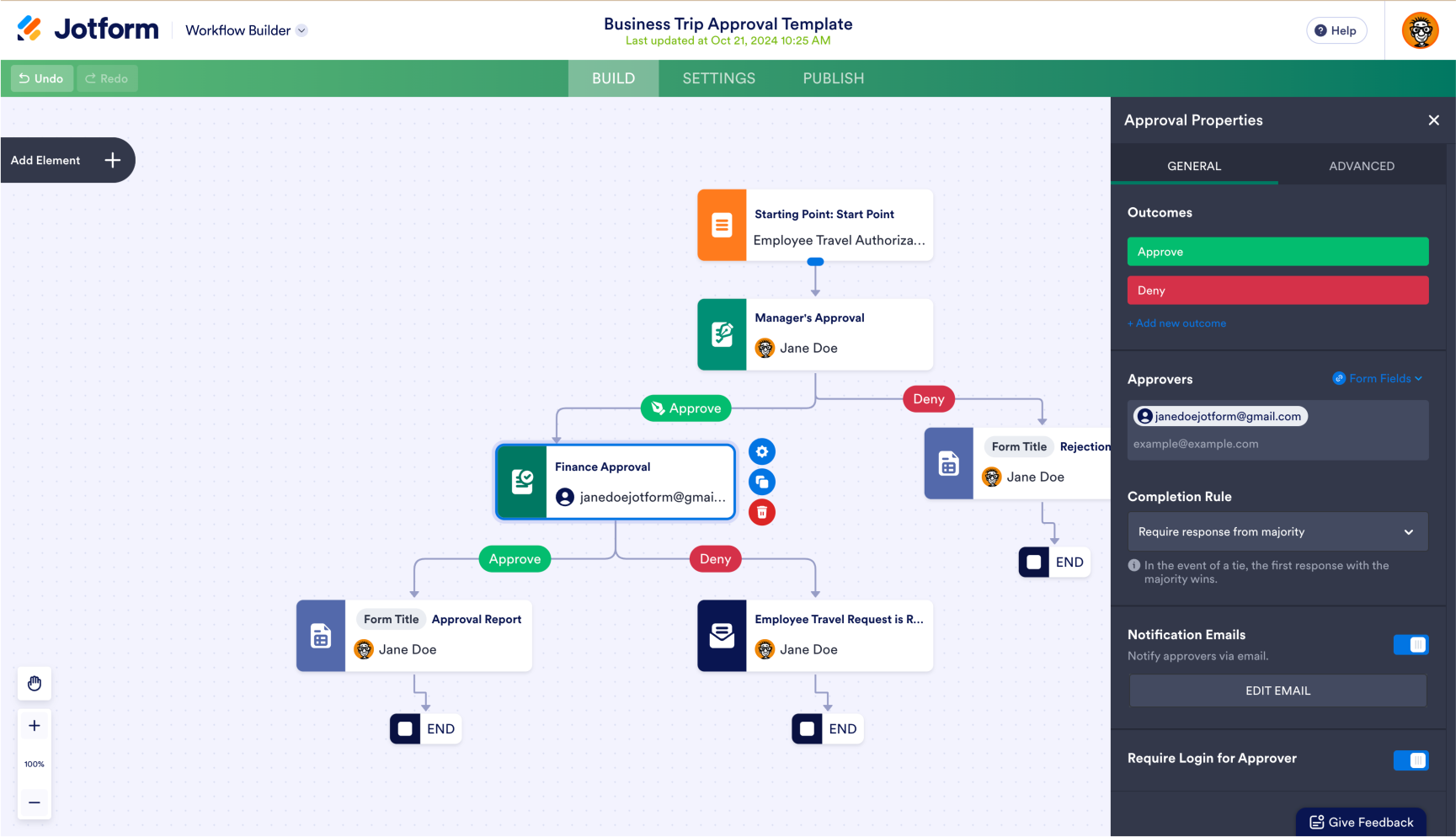This screenshot has width=1456, height=837.
Task: Click the Employee Travel Request email icon
Action: tap(722, 636)
